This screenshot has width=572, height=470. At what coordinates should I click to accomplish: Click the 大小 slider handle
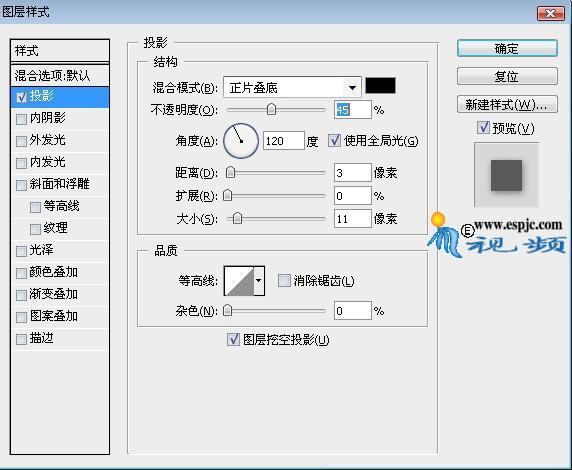(x=237, y=218)
